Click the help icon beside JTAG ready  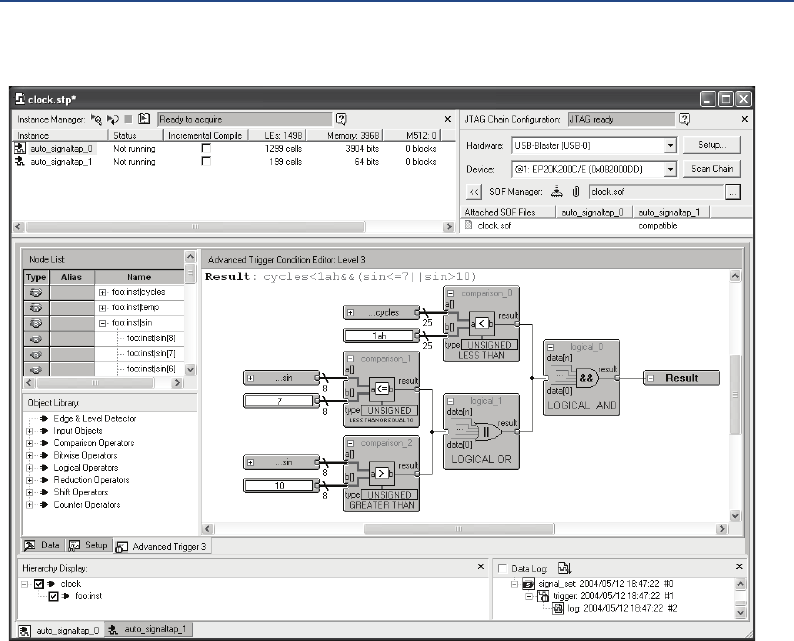(685, 118)
